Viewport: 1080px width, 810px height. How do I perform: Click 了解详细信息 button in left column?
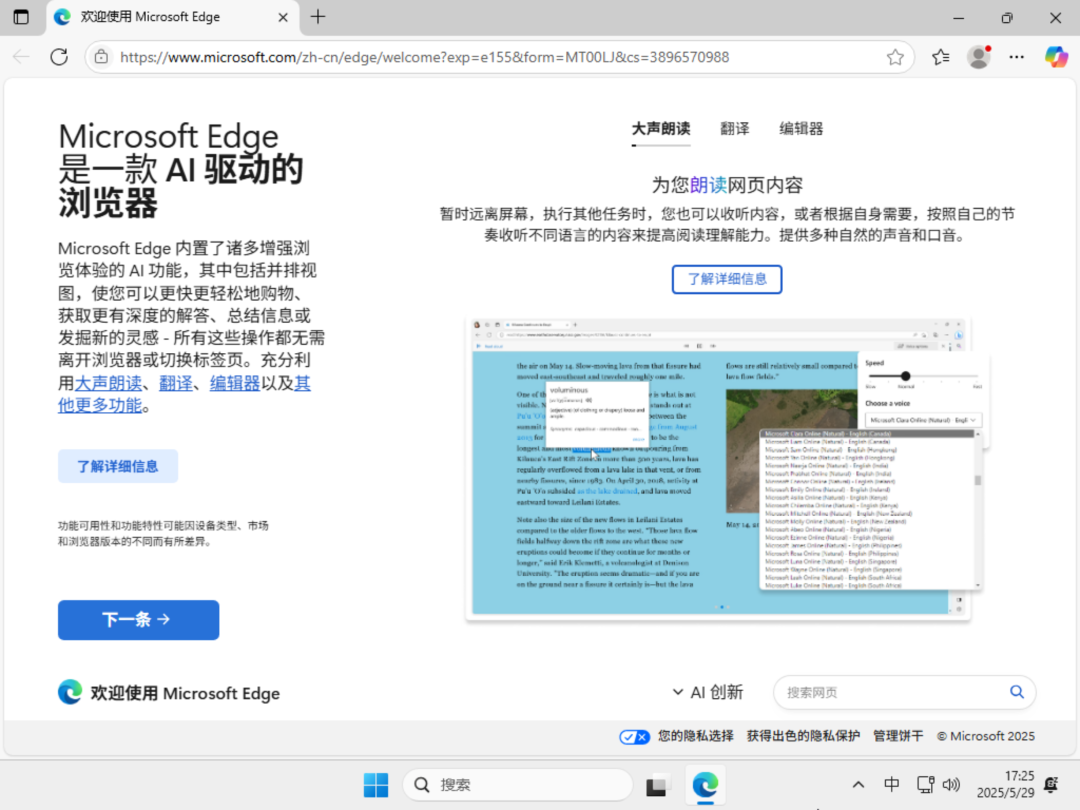pyautogui.click(x=118, y=466)
